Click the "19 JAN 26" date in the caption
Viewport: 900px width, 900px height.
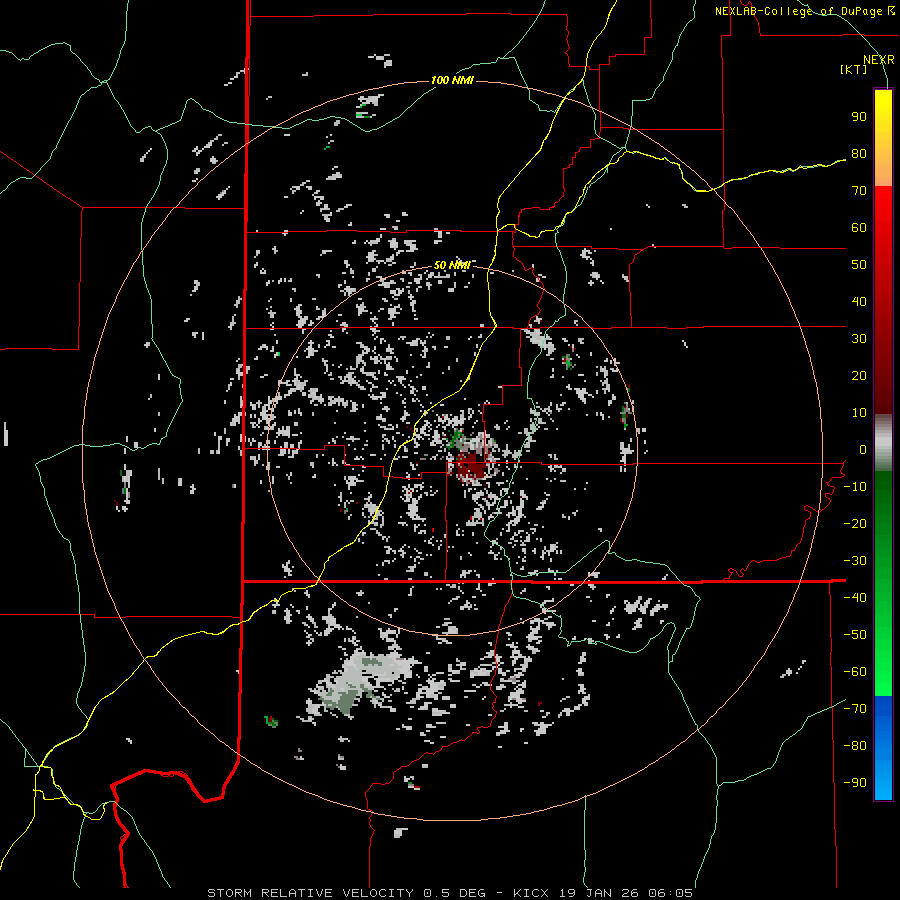(x=598, y=893)
